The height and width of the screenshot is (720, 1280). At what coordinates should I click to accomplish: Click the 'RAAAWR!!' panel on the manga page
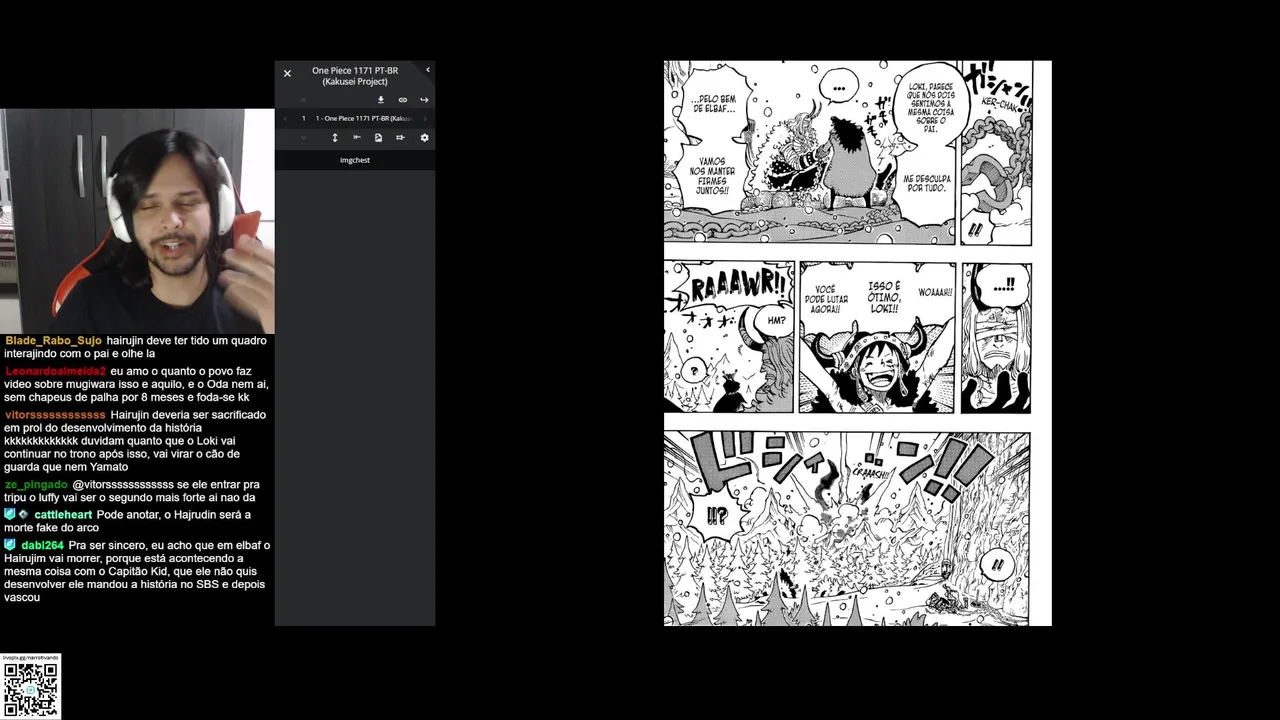(729, 337)
